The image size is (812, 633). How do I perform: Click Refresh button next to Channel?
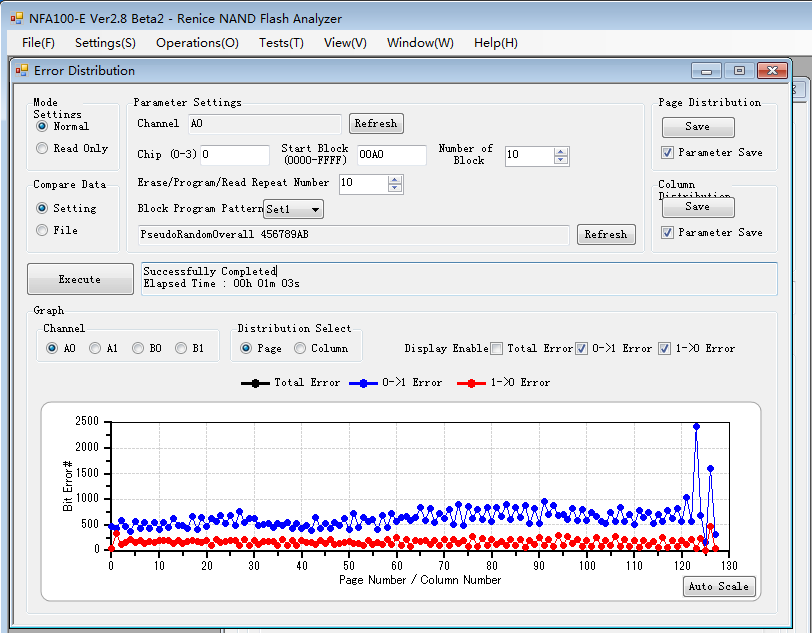coord(376,124)
